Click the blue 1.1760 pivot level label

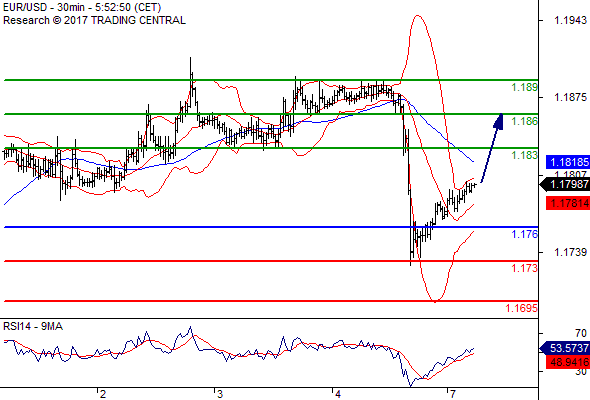pyautogui.click(x=524, y=234)
